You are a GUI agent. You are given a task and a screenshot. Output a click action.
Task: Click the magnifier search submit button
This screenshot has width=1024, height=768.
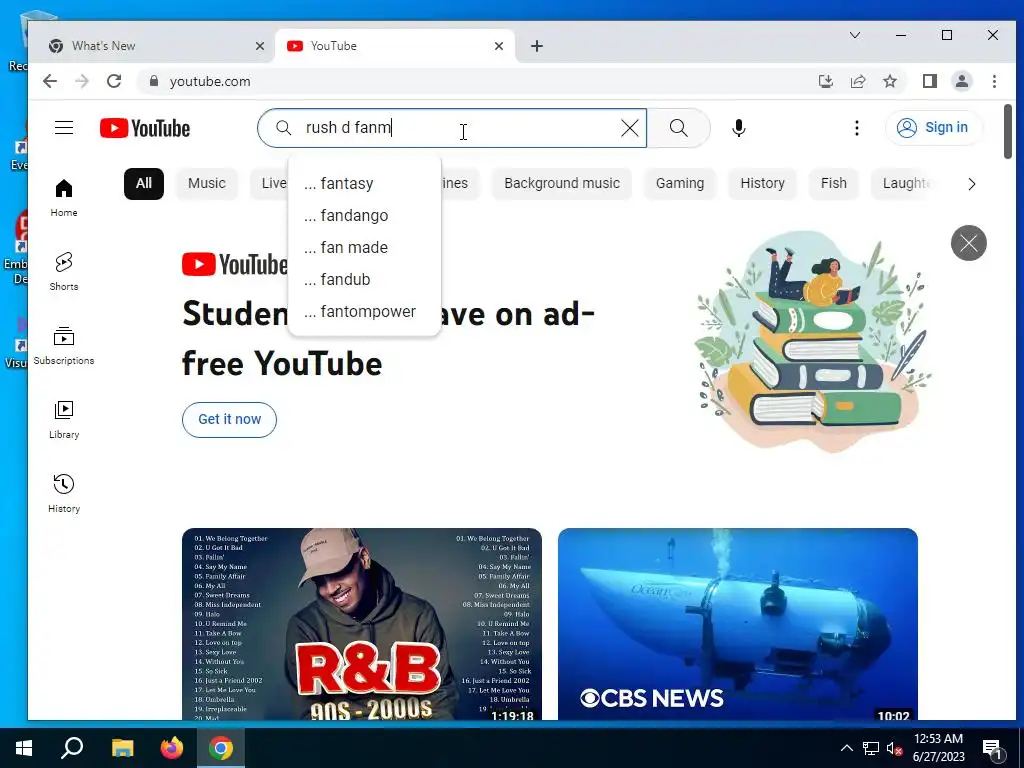(679, 128)
